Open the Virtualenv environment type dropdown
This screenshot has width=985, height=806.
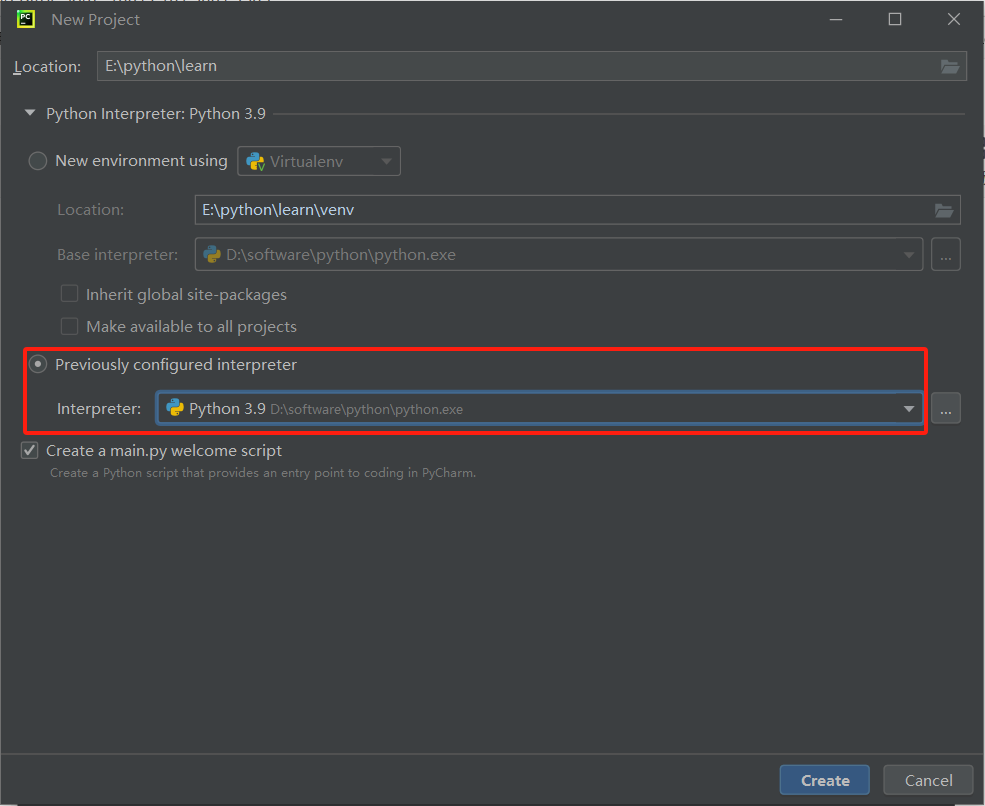[x=319, y=161]
